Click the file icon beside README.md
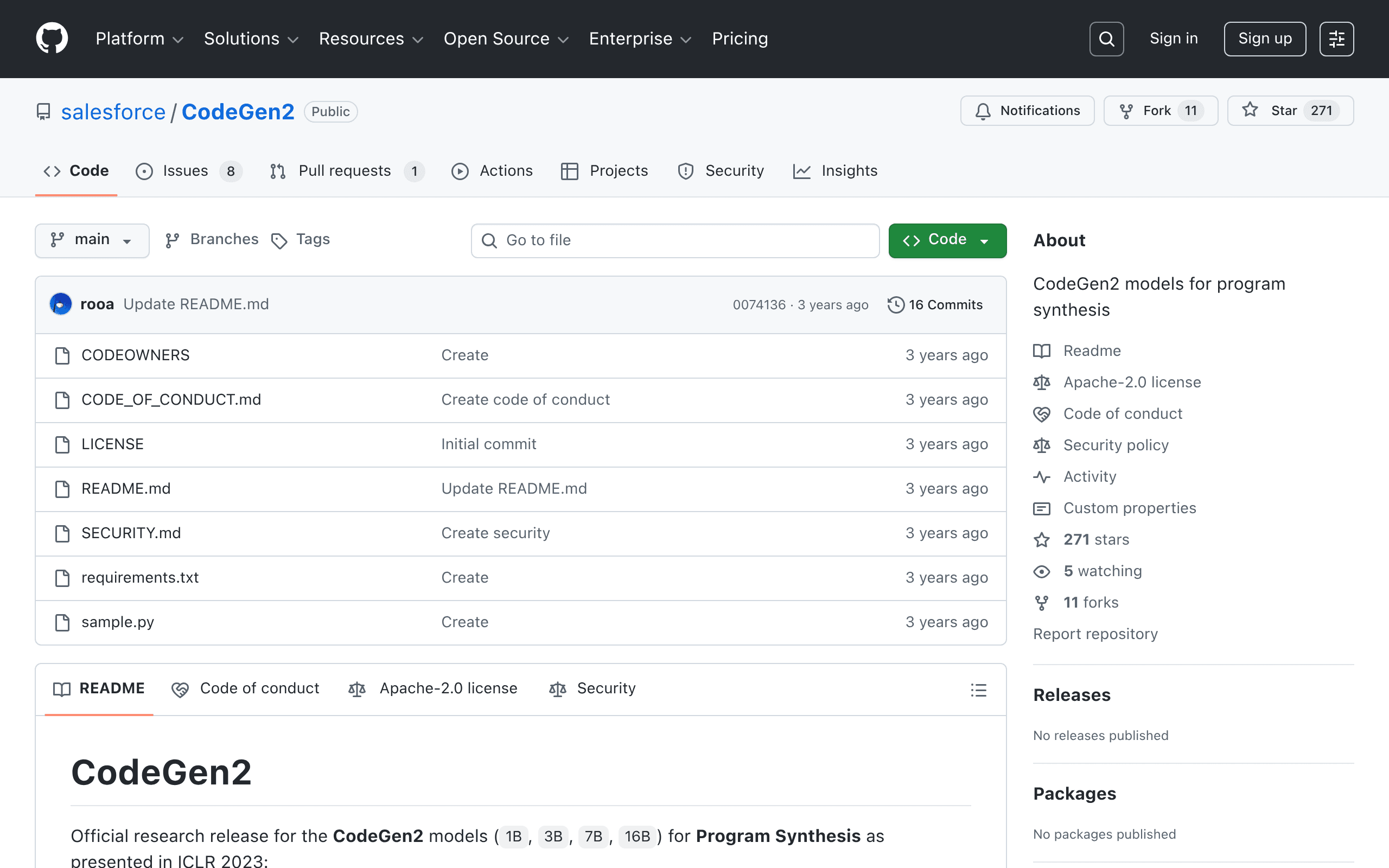The image size is (1389, 868). click(62, 489)
